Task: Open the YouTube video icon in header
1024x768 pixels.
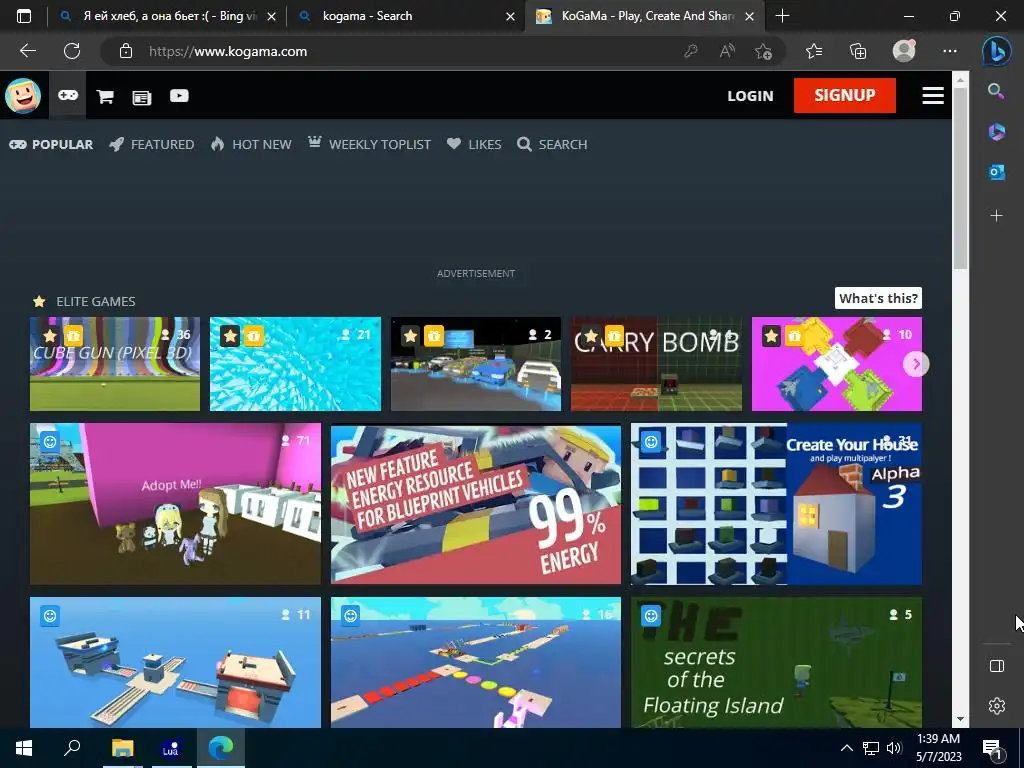Action: 179,96
